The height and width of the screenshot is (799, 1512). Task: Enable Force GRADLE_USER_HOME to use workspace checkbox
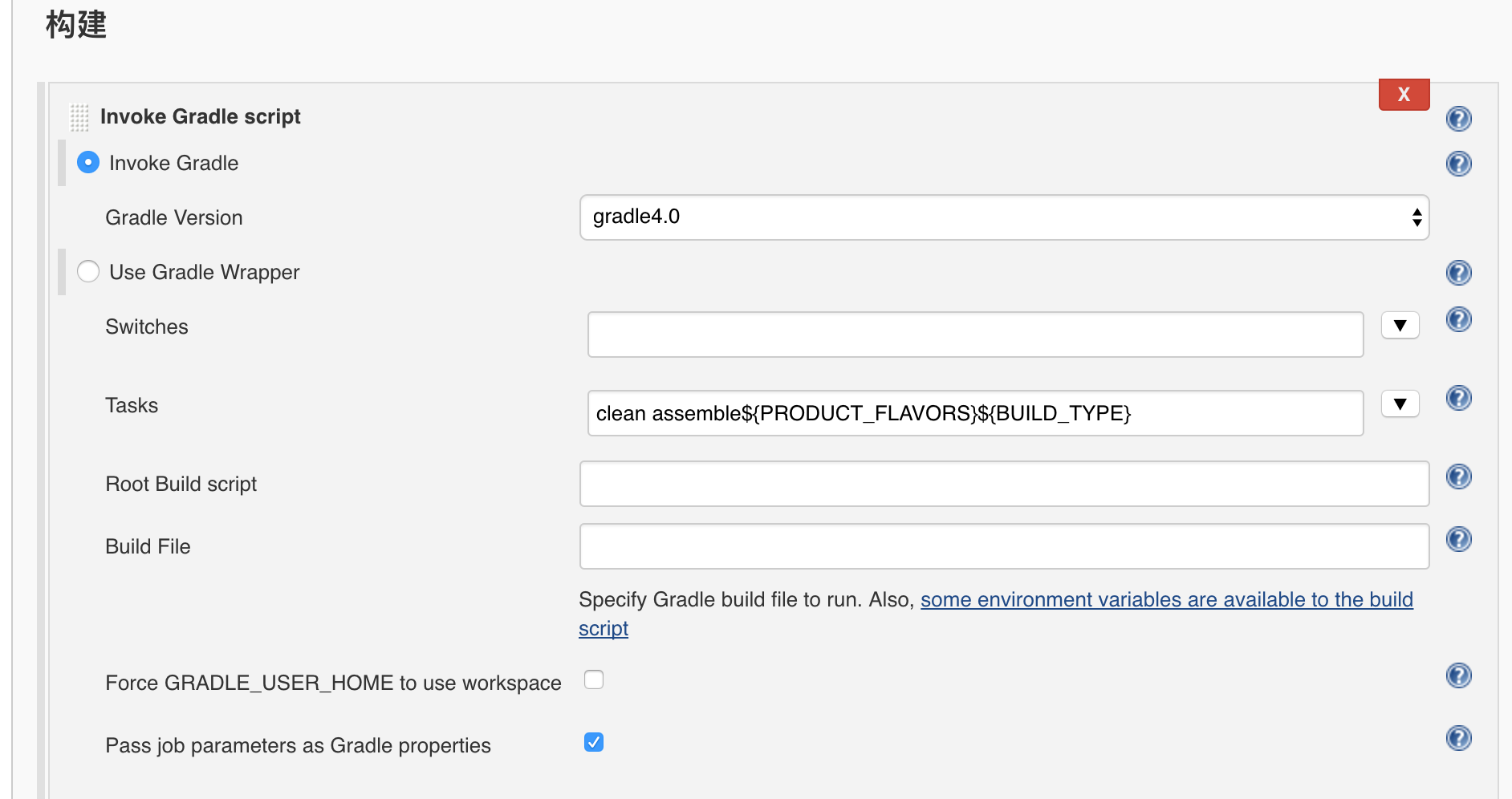[594, 679]
